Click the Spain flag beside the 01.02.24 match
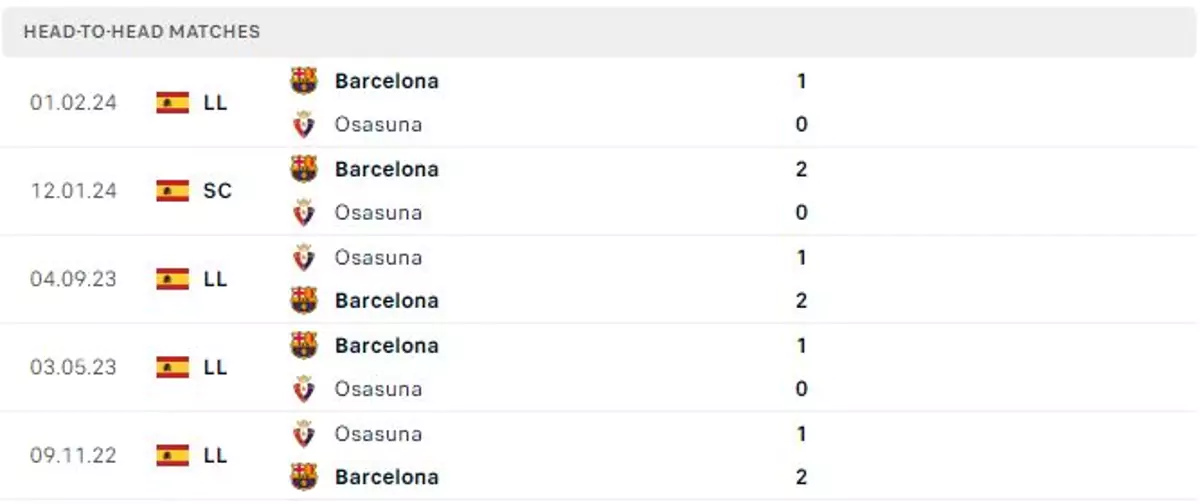This screenshot has height=504, width=1200. tap(173, 102)
